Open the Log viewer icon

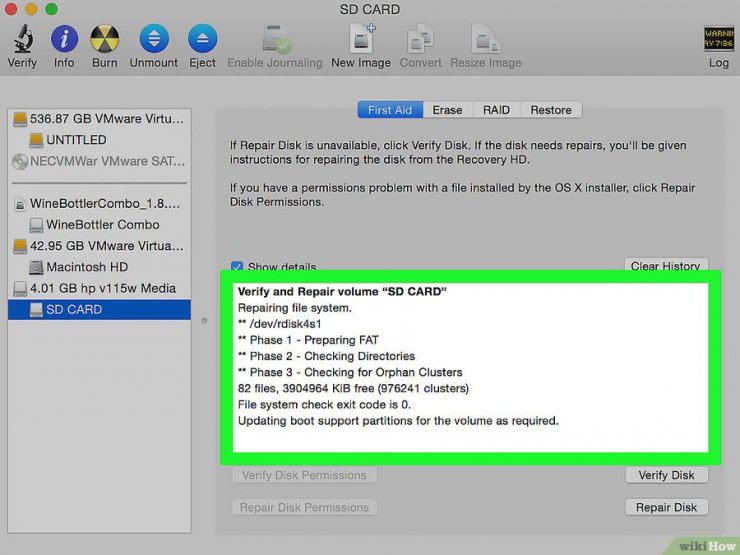click(719, 39)
